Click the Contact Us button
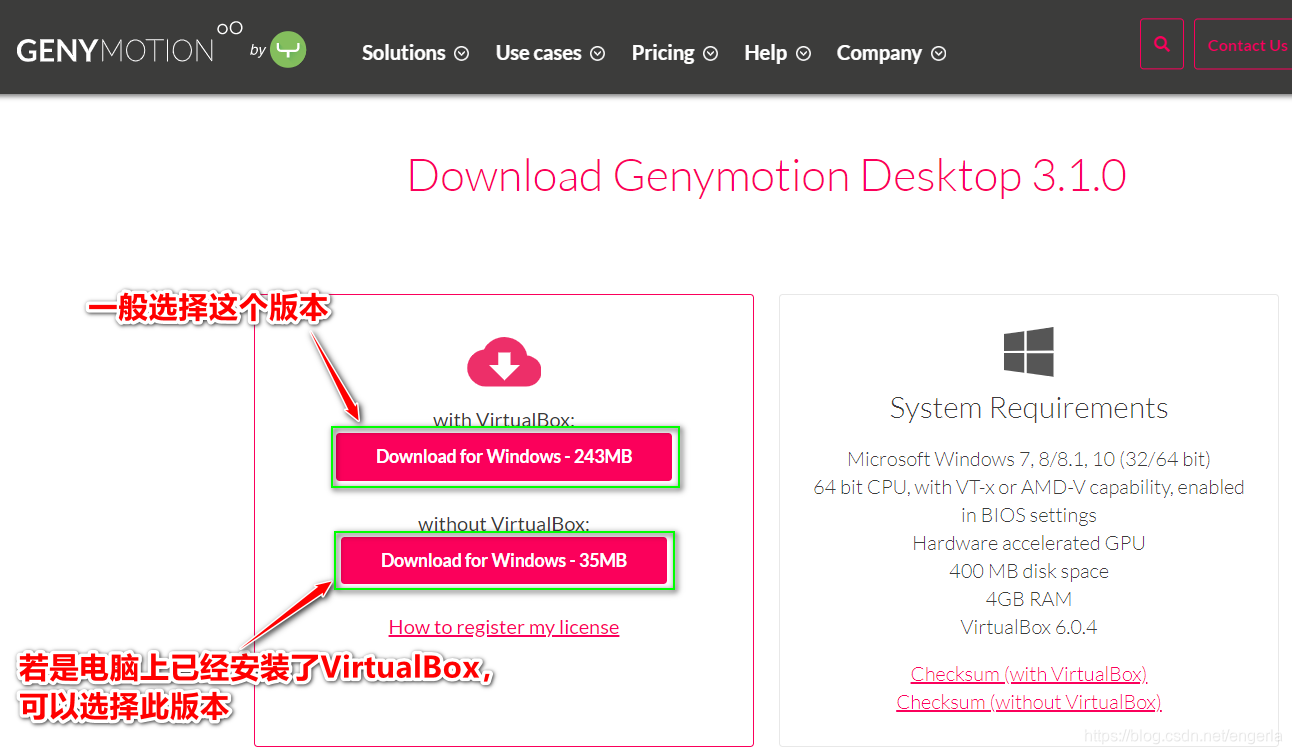Image resolution: width=1292 pixels, height=754 pixels. pos(1243,45)
